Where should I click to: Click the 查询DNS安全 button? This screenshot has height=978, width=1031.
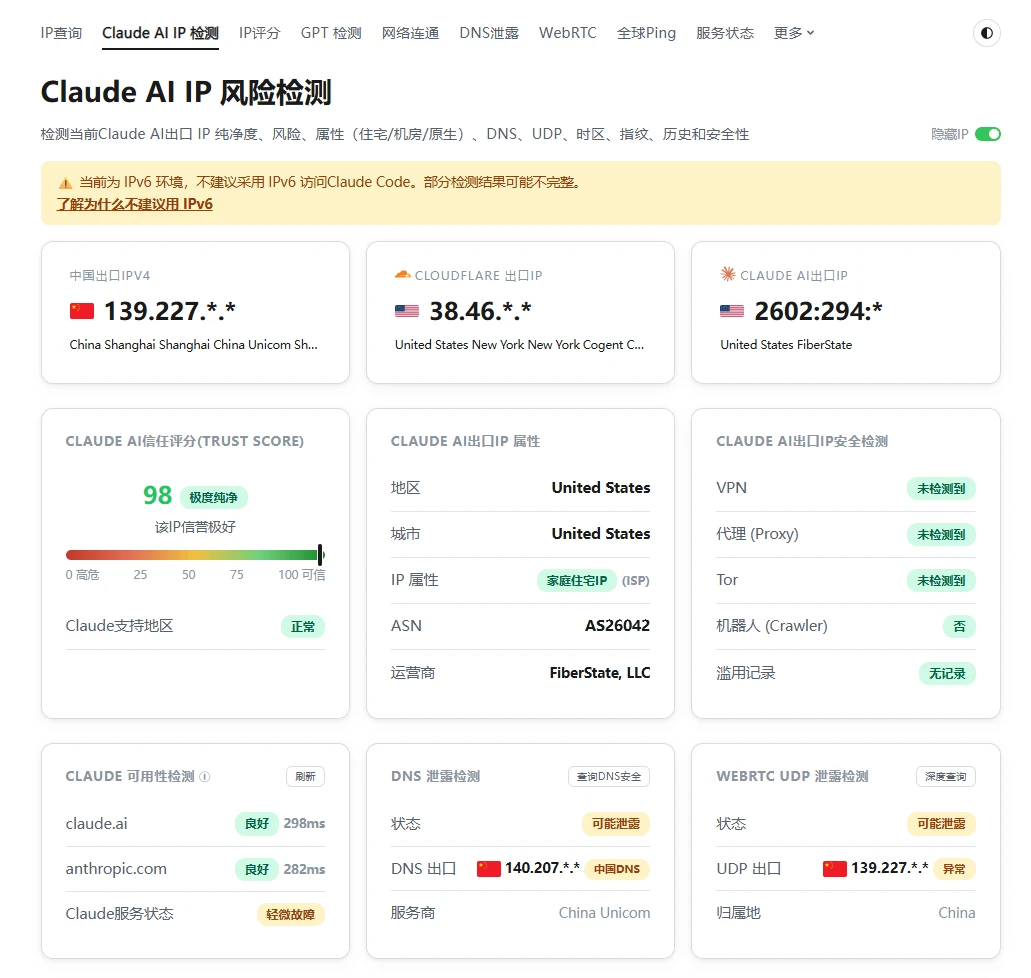(x=609, y=777)
